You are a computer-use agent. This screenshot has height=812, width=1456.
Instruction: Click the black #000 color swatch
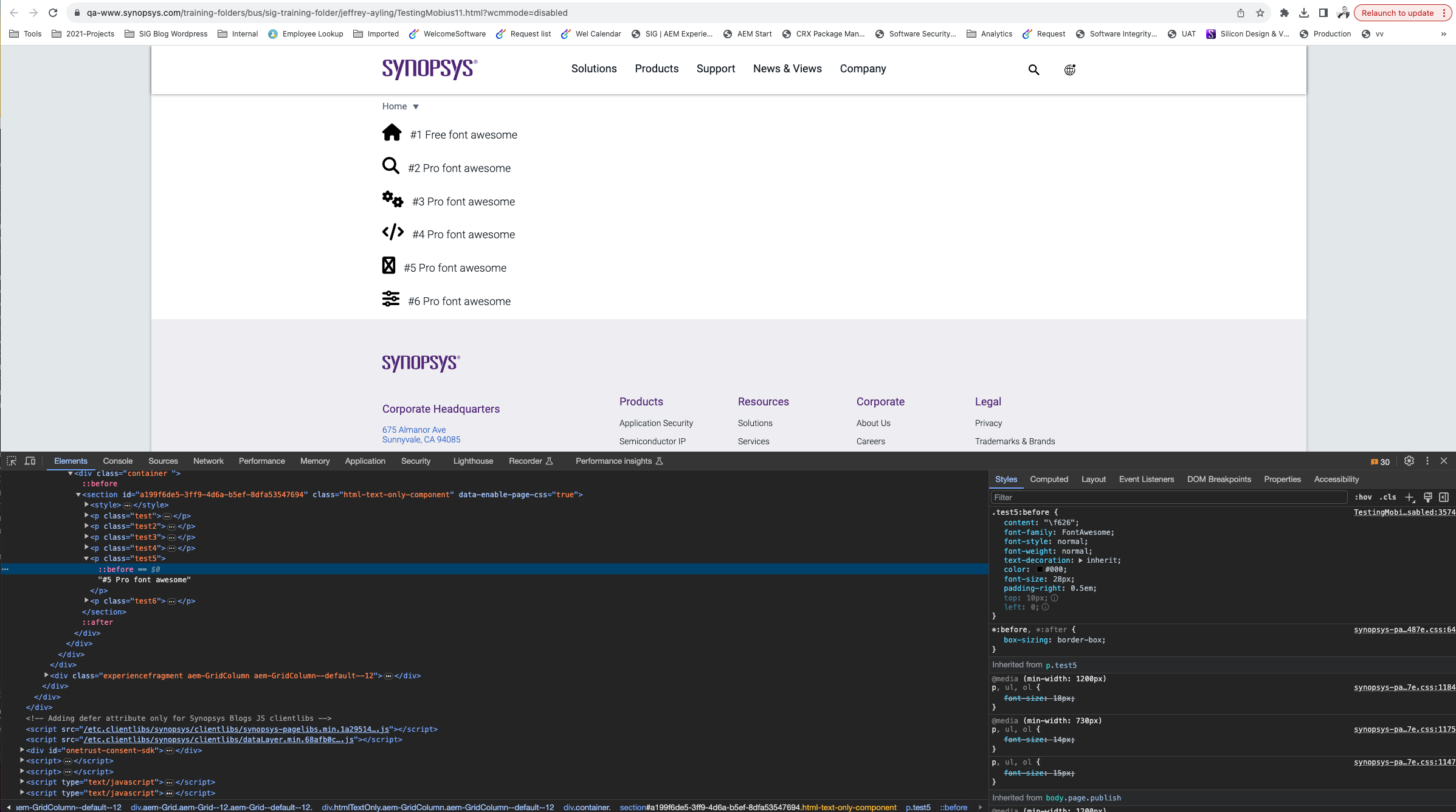[x=1040, y=570]
